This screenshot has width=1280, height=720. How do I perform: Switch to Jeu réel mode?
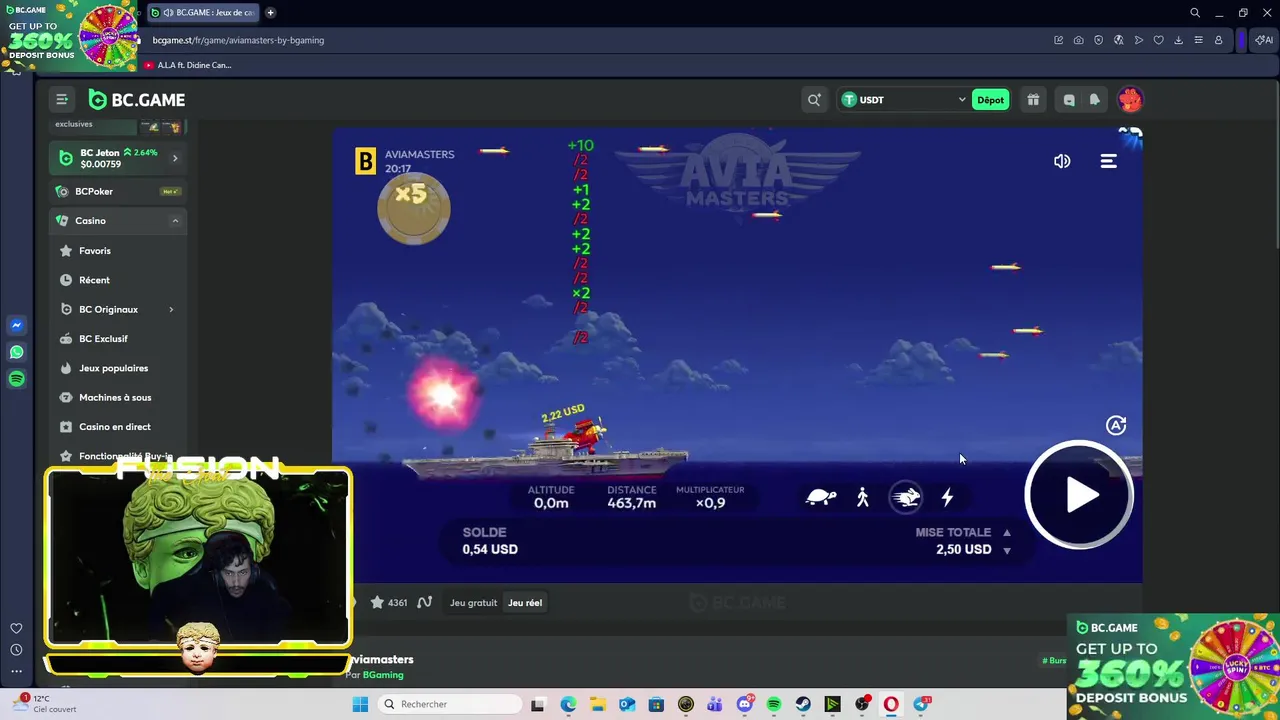pyautogui.click(x=525, y=603)
